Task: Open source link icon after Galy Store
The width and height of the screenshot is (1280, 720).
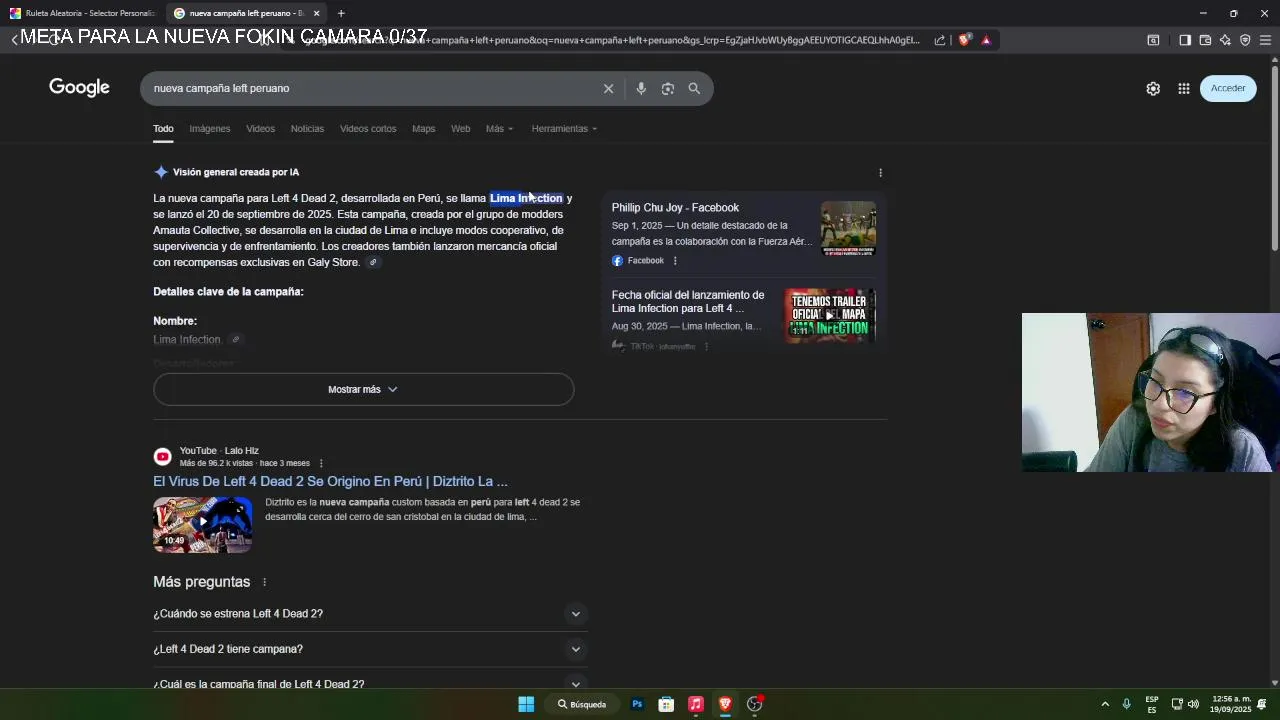Action: (373, 263)
